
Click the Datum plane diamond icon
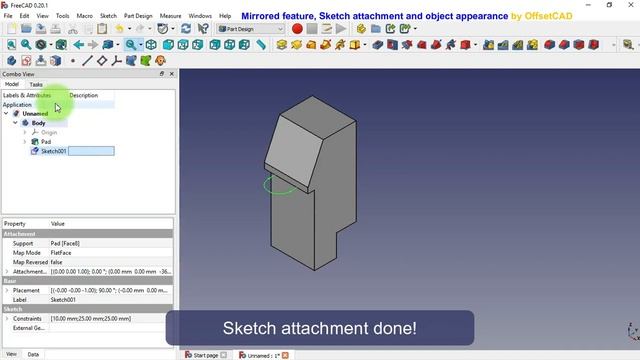click(102, 61)
